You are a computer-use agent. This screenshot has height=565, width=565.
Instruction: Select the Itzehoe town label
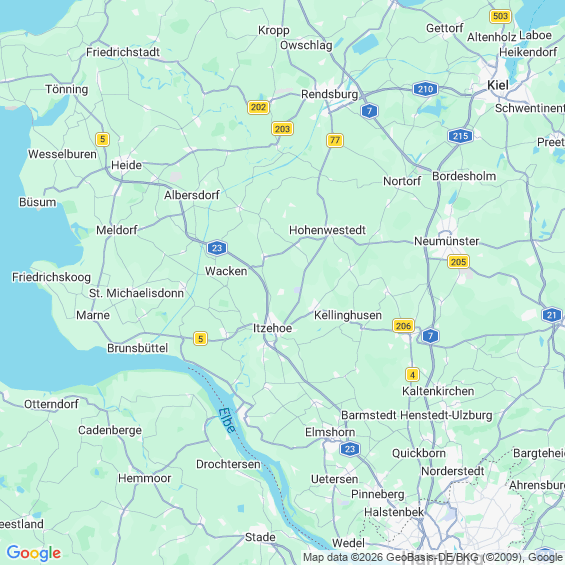pos(272,328)
